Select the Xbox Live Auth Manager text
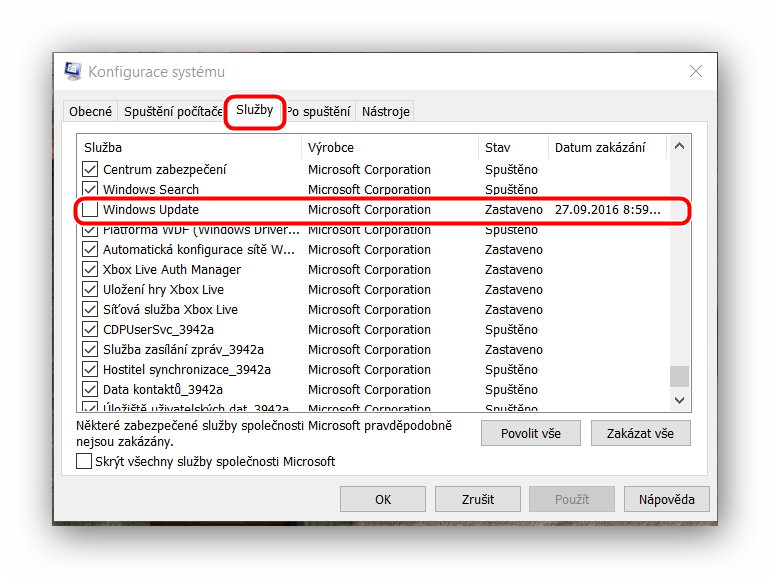770x578 pixels. [172, 270]
